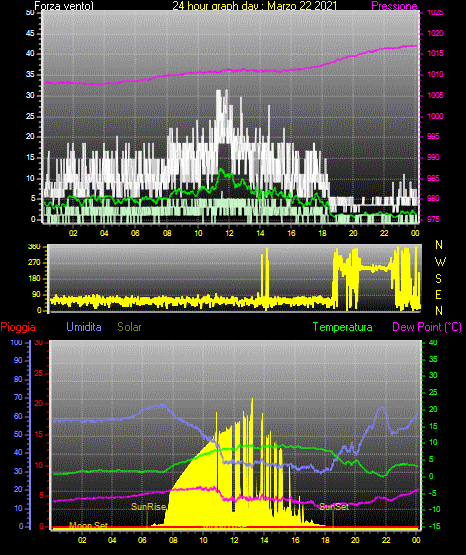Click the SunRise marker on lower graph
The image size is (466, 555).
click(149, 507)
